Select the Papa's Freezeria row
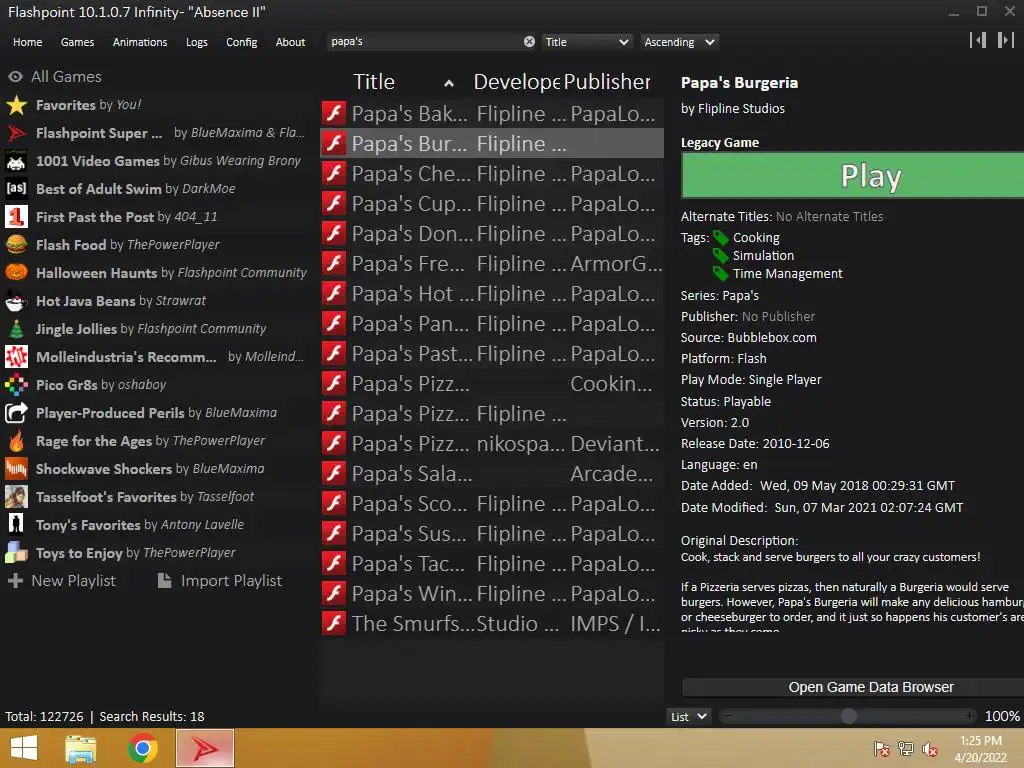The width and height of the screenshot is (1024, 768). [x=492, y=263]
